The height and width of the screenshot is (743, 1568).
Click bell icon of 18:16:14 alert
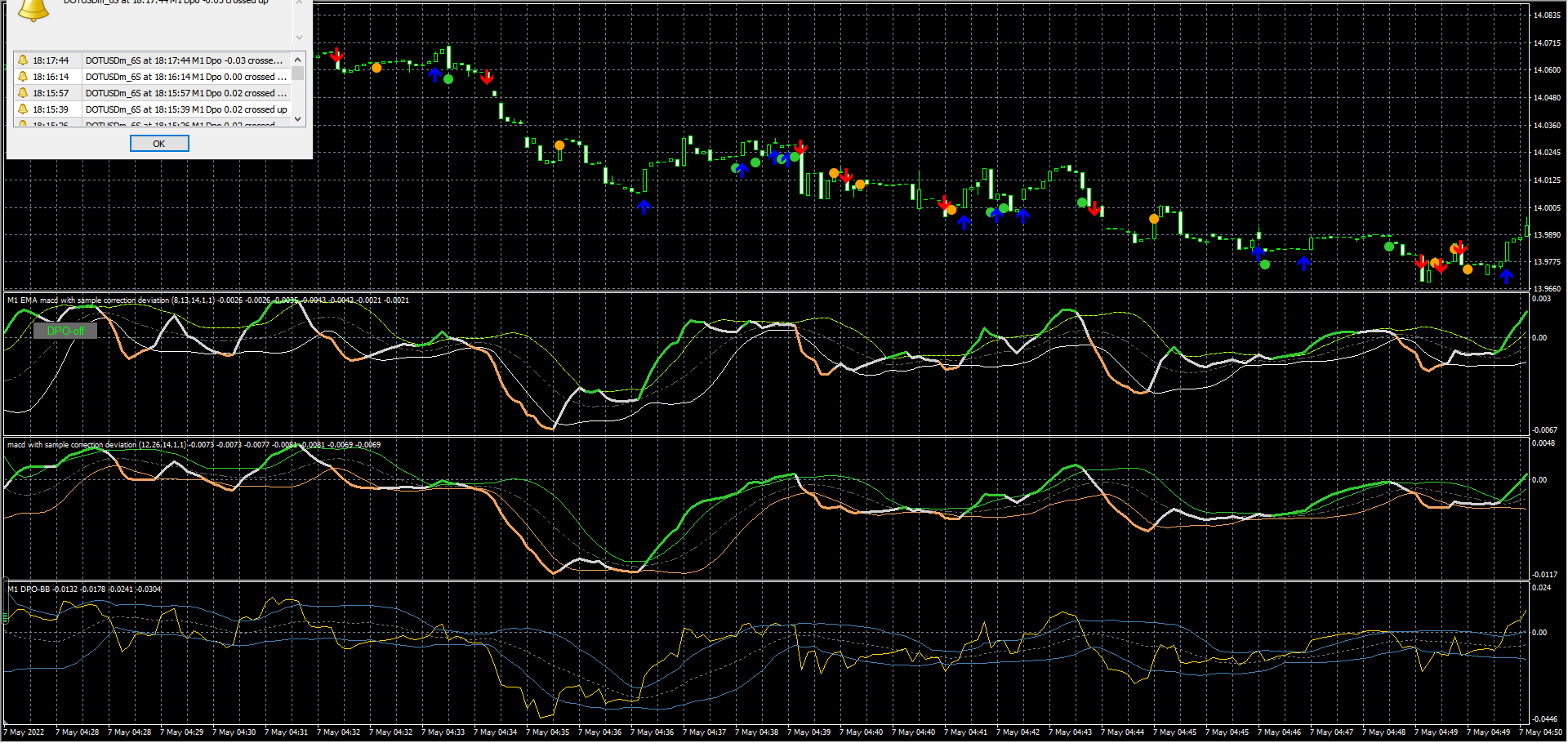23,77
